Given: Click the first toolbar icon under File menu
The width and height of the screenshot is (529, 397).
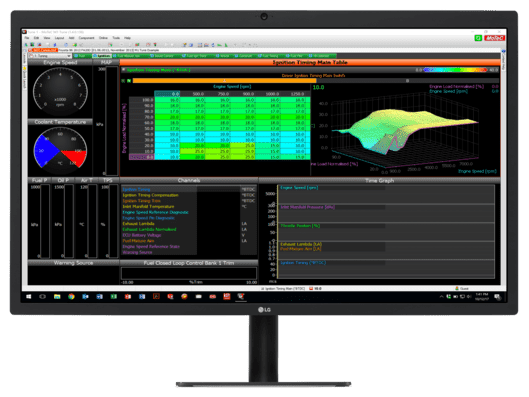Looking at the screenshot, I should (26, 45).
